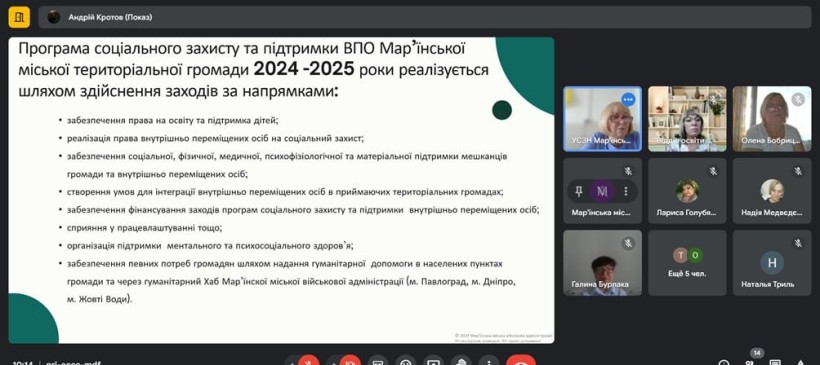Open participants panel showing 14 people
The height and width of the screenshot is (365, 820).
(749, 361)
